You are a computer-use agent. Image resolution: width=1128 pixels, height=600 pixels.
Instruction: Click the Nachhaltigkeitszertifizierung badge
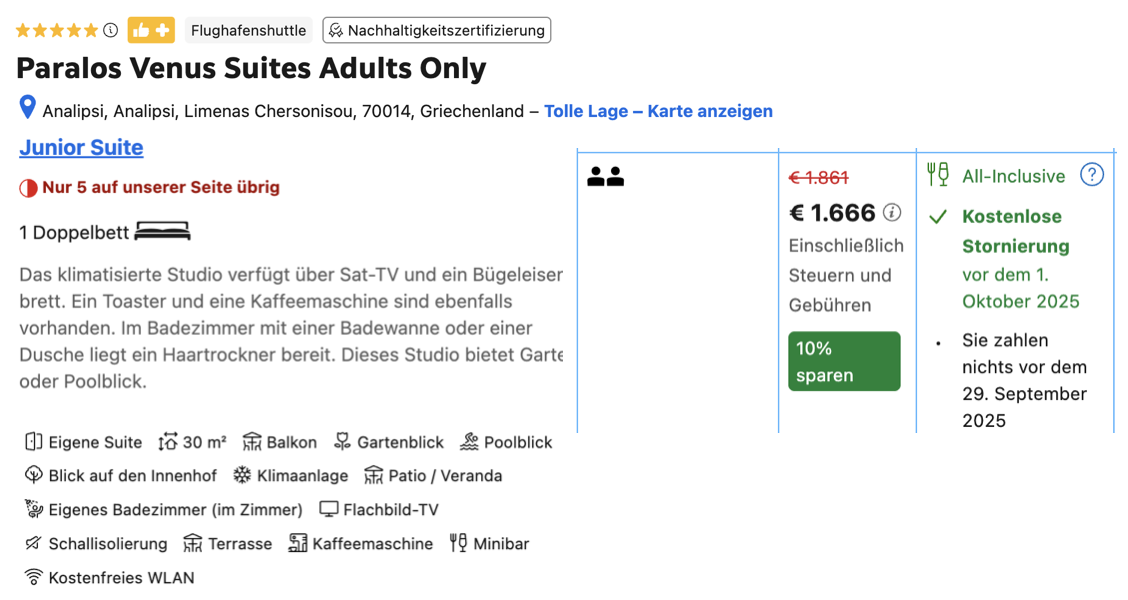point(437,30)
